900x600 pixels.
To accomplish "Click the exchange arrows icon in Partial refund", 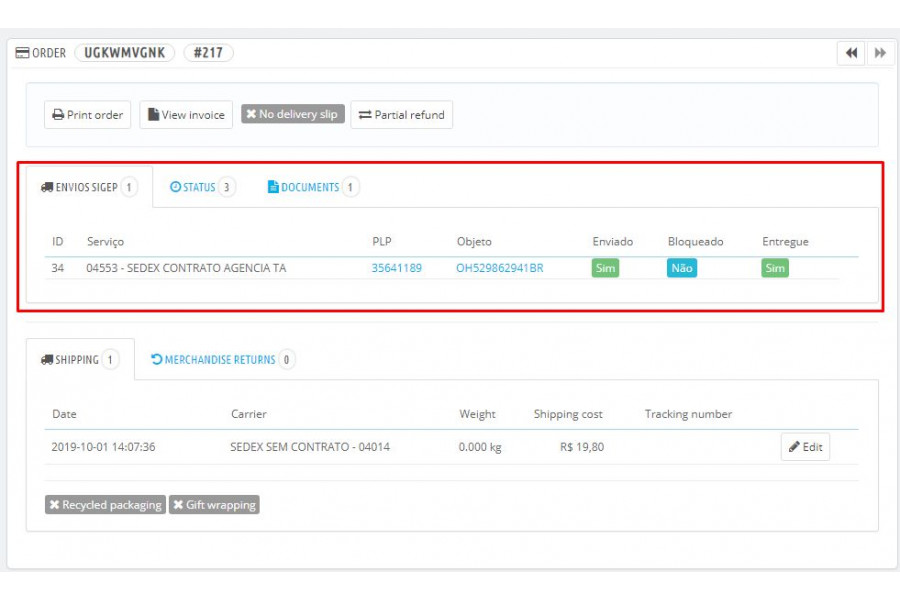I will point(365,115).
